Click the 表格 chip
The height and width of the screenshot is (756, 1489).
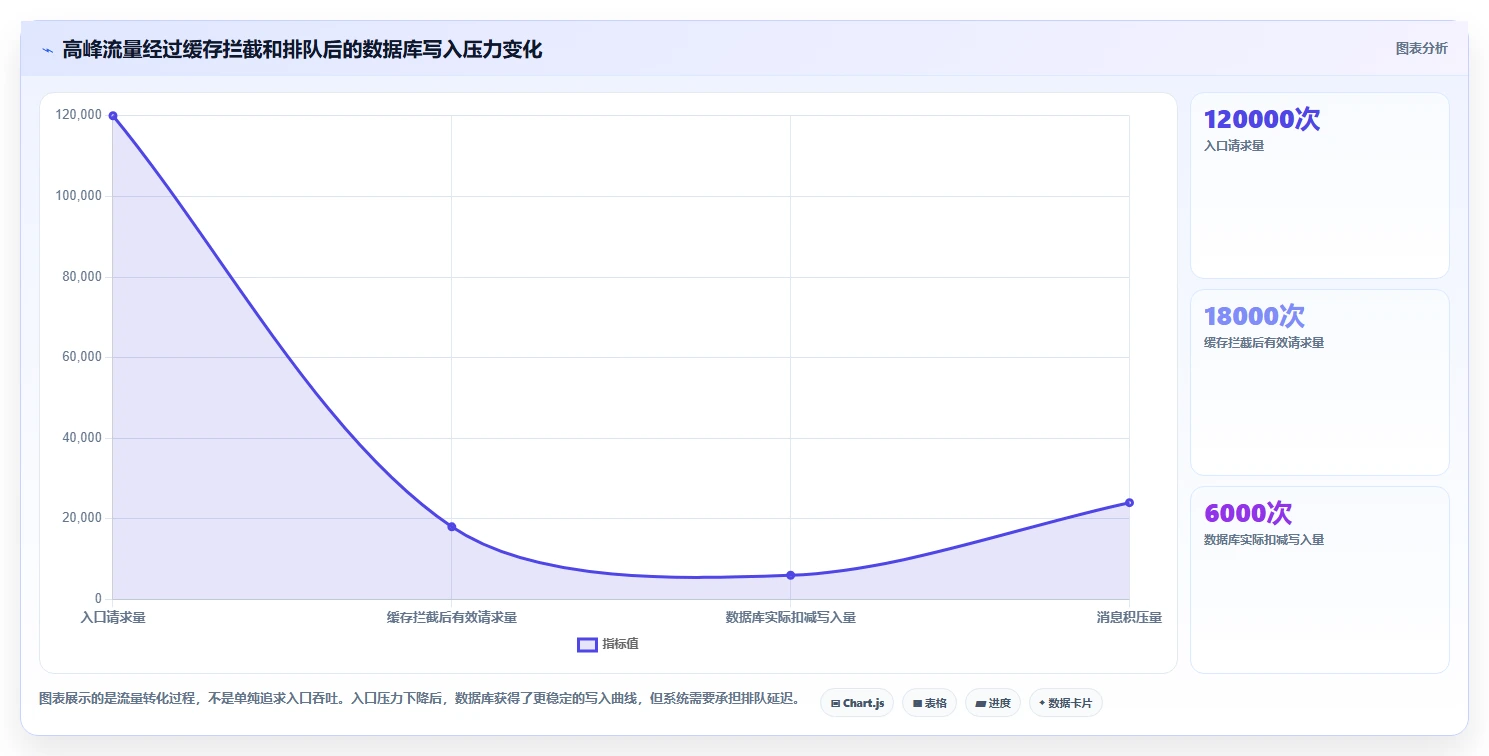(930, 703)
